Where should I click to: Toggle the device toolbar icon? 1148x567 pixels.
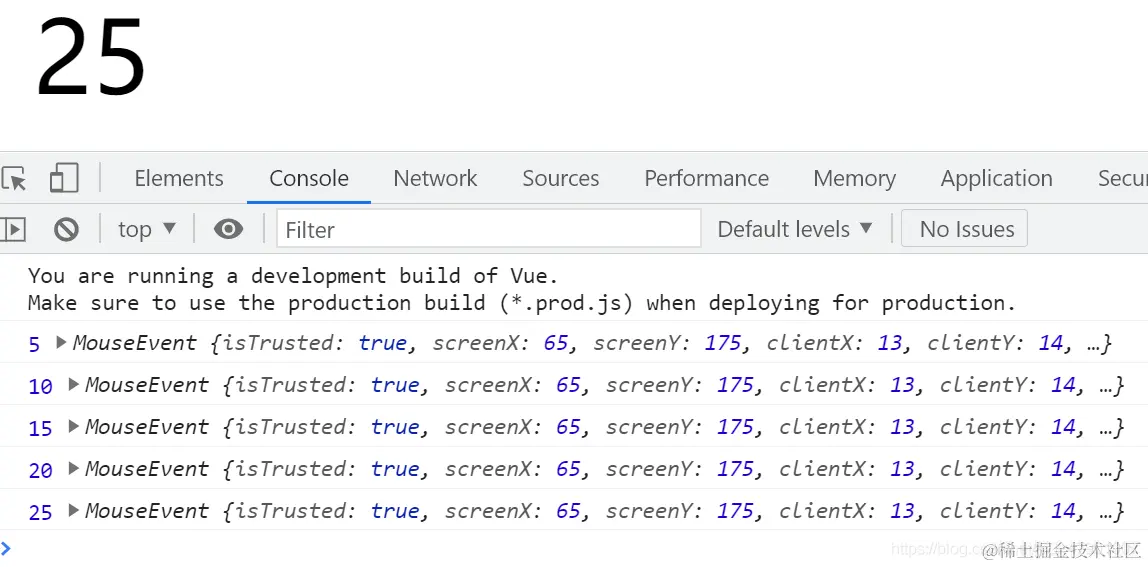(x=64, y=178)
